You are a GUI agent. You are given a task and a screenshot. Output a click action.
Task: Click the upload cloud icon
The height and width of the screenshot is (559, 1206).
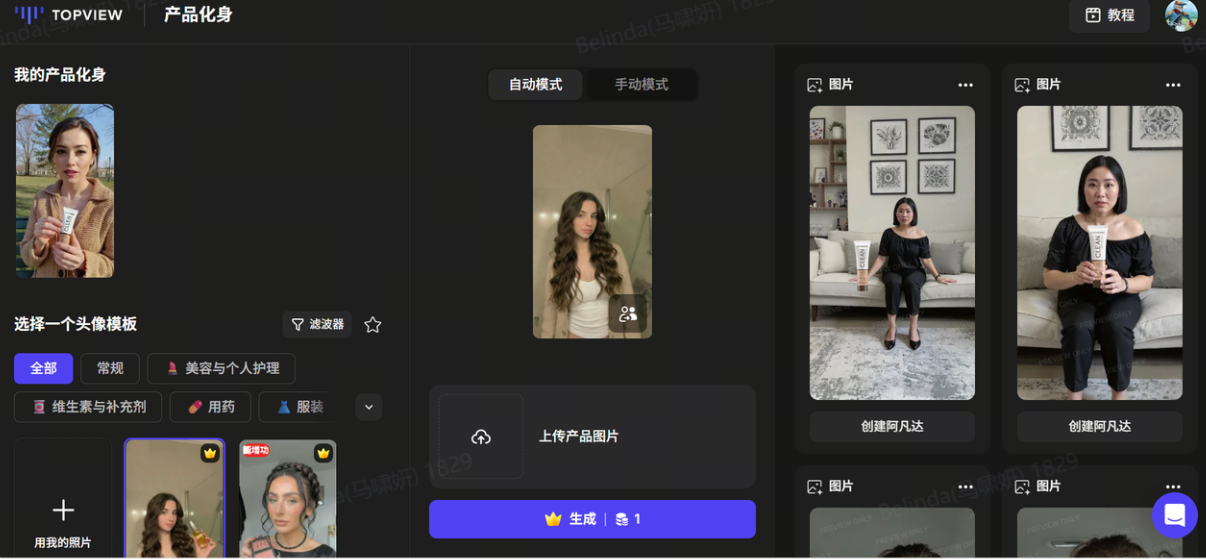click(x=481, y=437)
